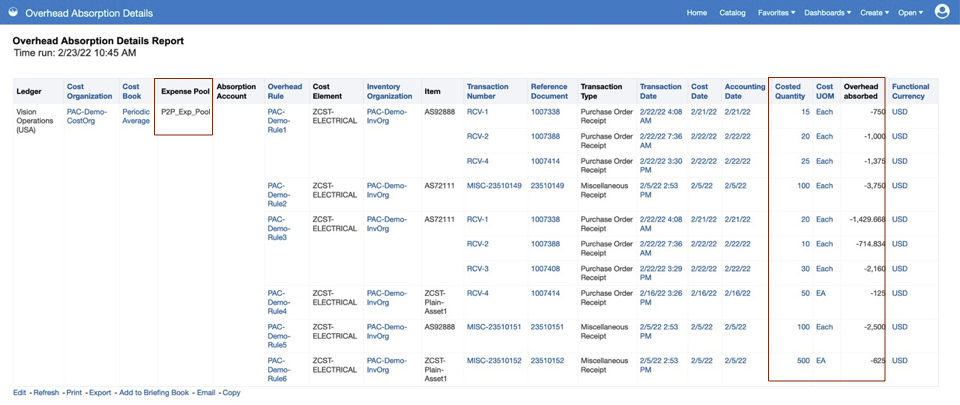
Task: Open transaction number MISC-23510152
Action: coord(494,361)
